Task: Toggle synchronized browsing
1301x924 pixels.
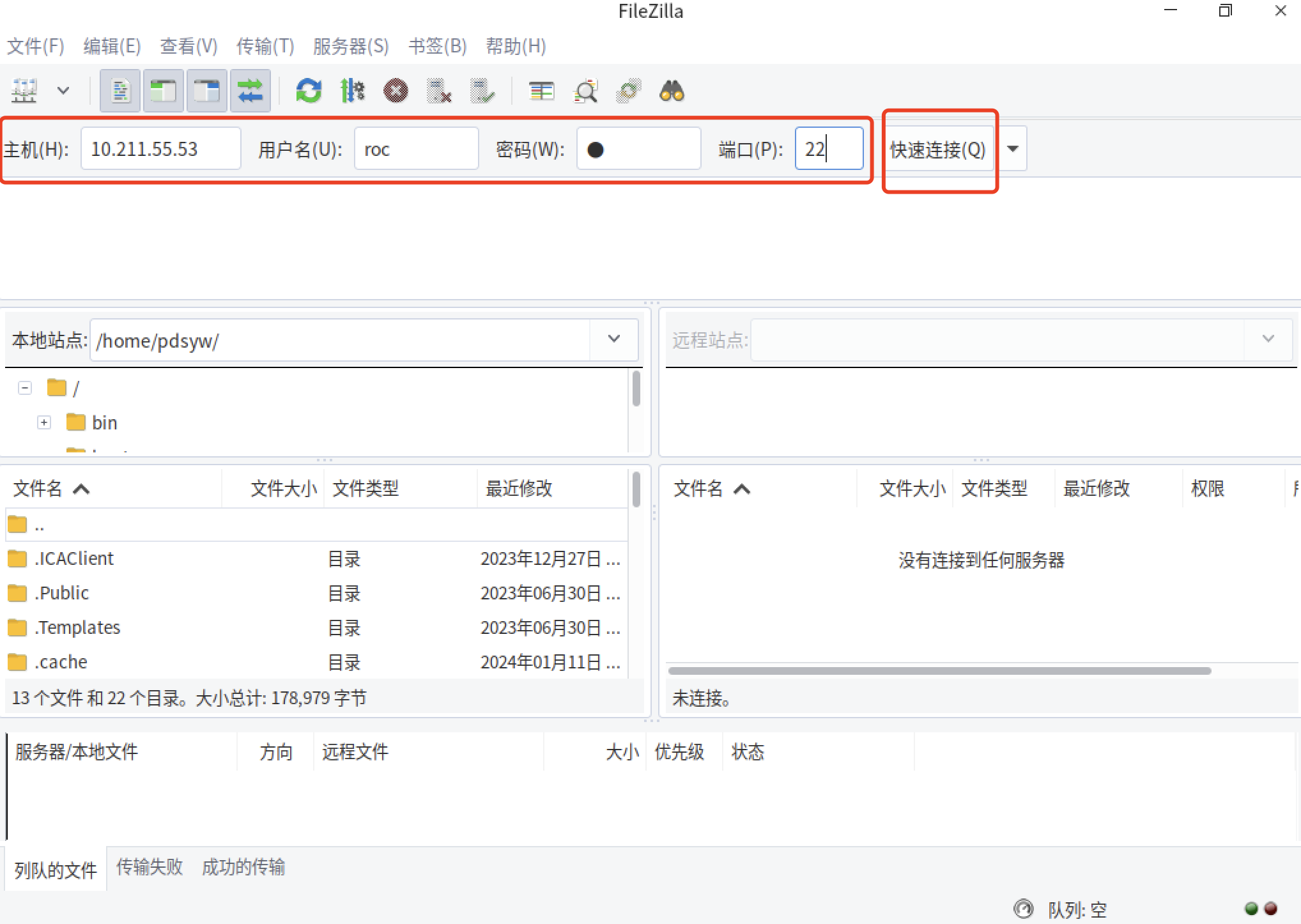Action: (x=628, y=91)
